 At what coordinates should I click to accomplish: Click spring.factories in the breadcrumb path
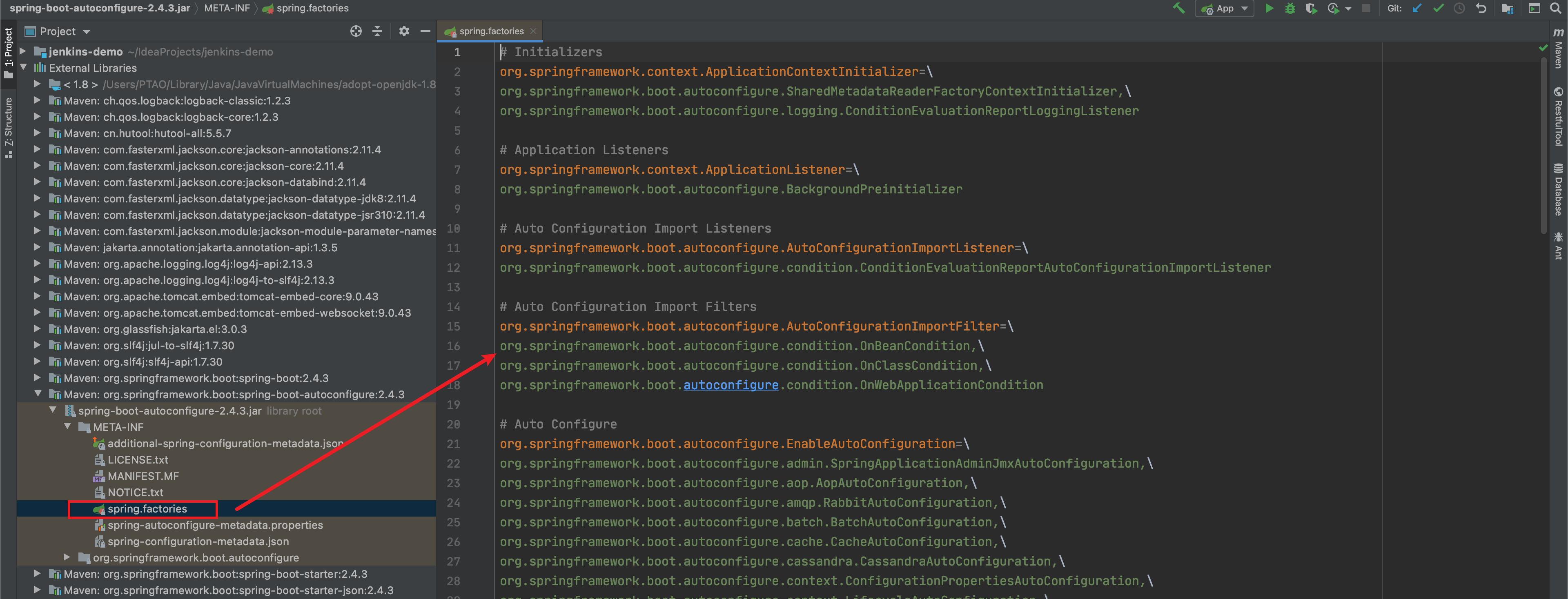305,8
